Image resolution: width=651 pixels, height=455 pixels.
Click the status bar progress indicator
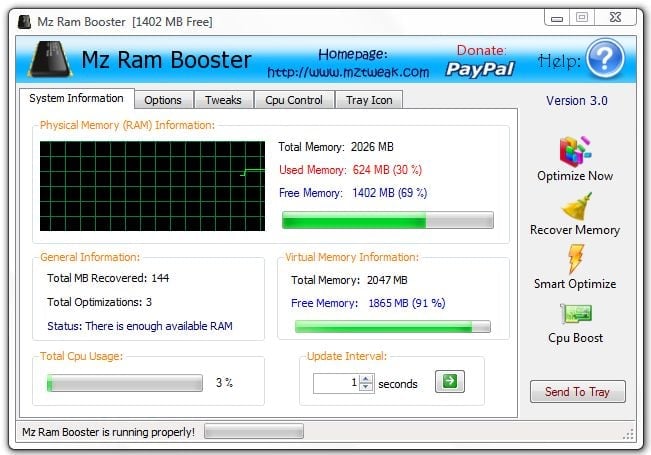[x=254, y=431]
